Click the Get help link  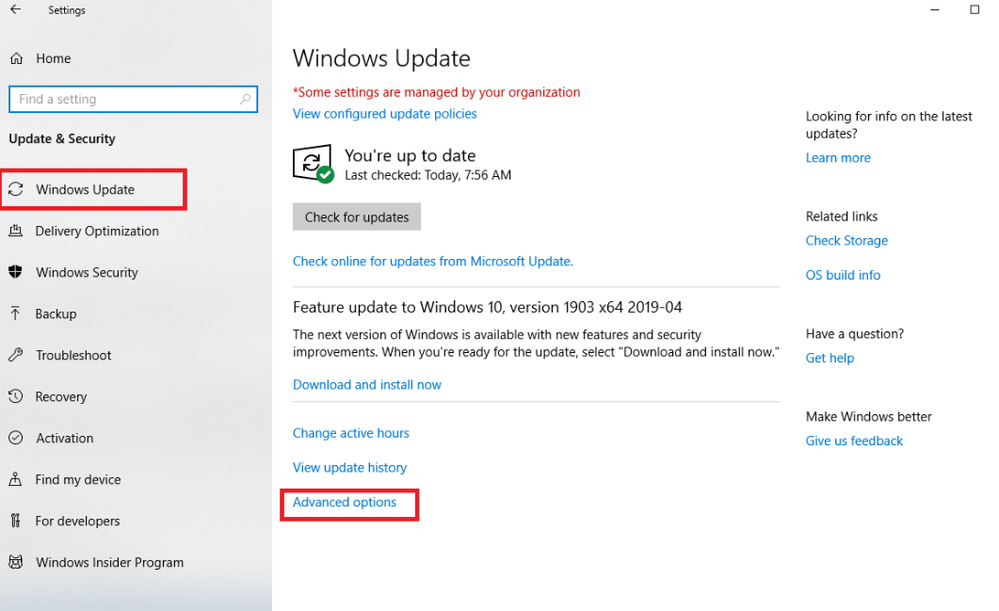(x=830, y=358)
